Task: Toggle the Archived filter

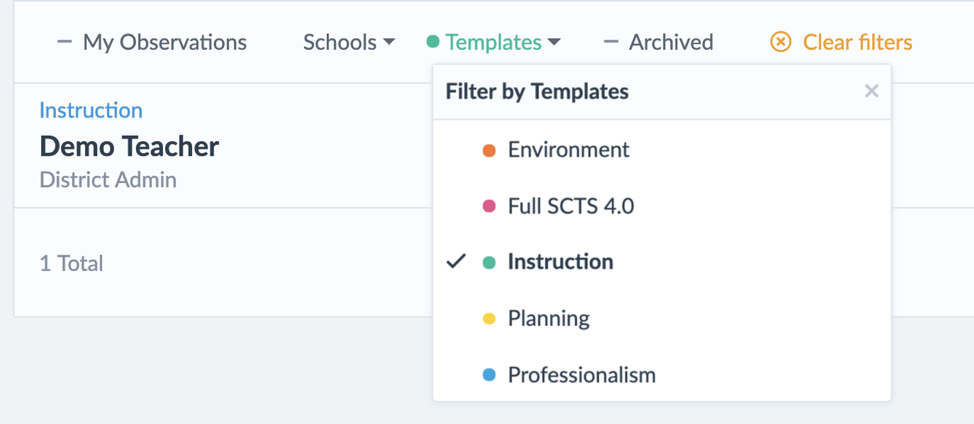Action: point(670,42)
